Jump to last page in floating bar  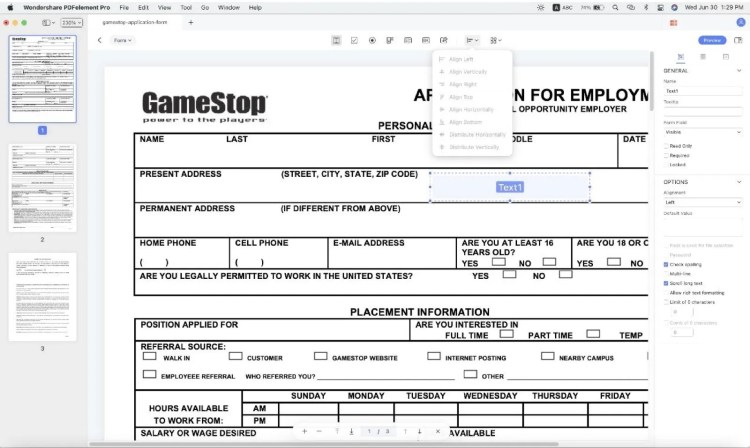pyautogui.click(x=351, y=431)
